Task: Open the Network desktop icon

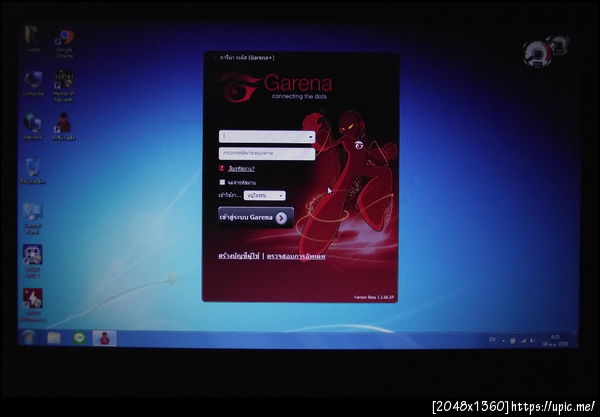Action: coord(33,127)
